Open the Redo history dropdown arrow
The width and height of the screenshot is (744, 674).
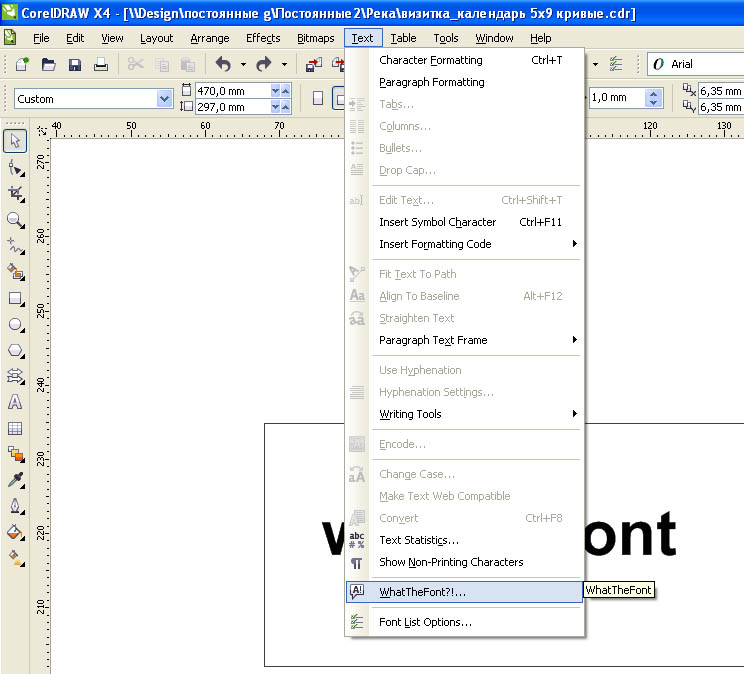pyautogui.click(x=284, y=64)
